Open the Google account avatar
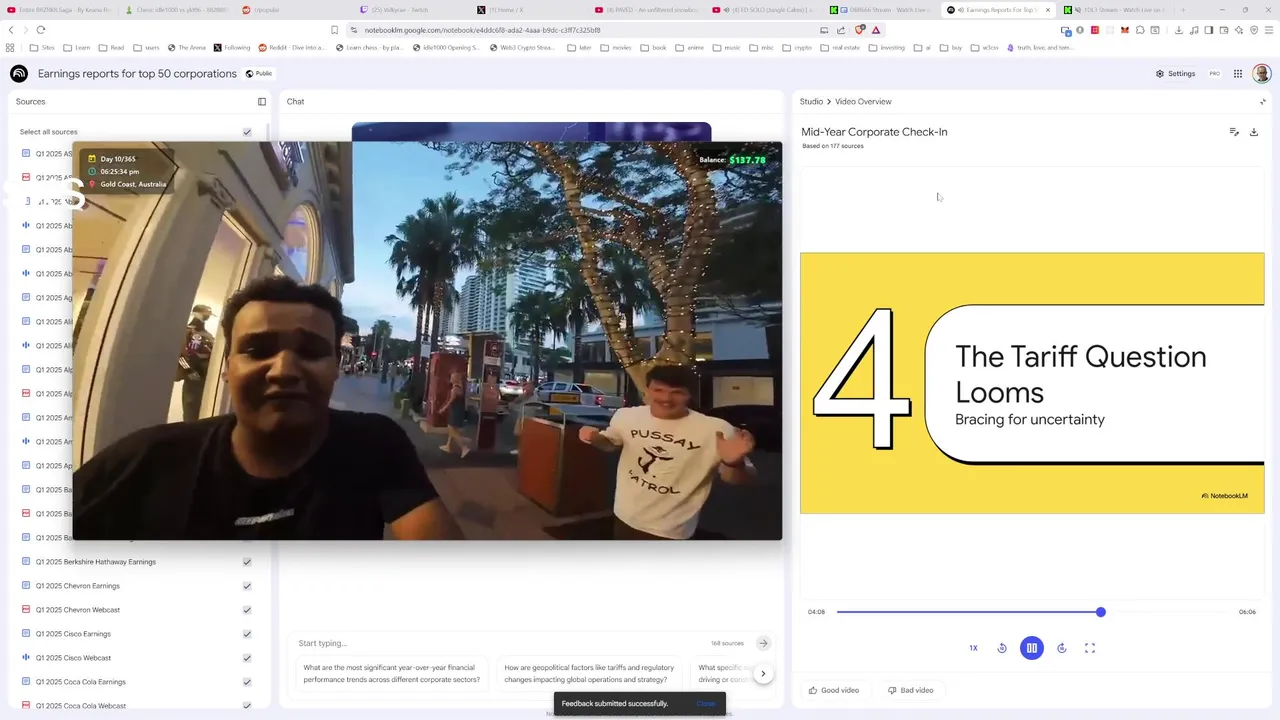The height and width of the screenshot is (720, 1280). click(1262, 73)
